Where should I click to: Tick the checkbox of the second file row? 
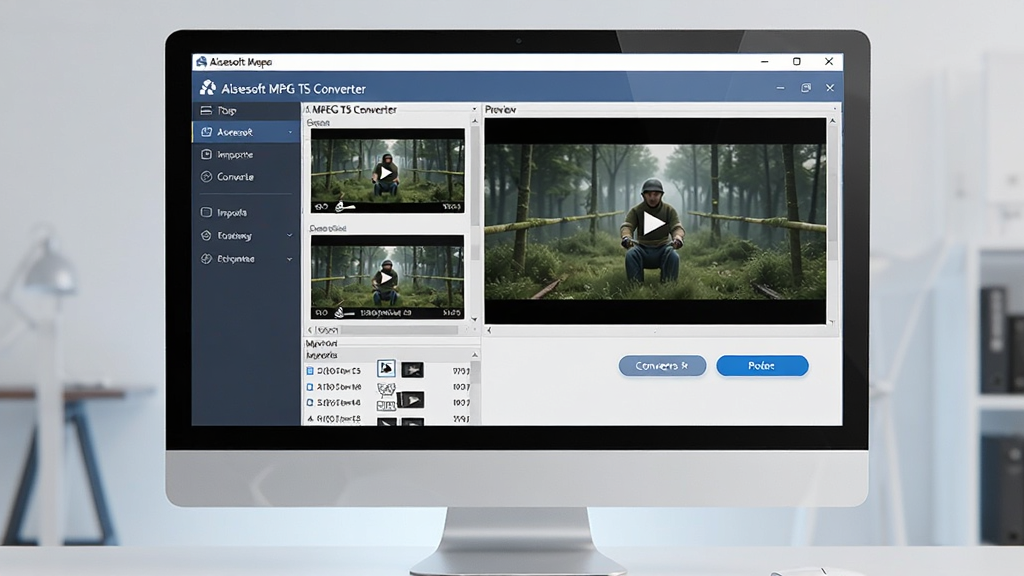(310, 387)
